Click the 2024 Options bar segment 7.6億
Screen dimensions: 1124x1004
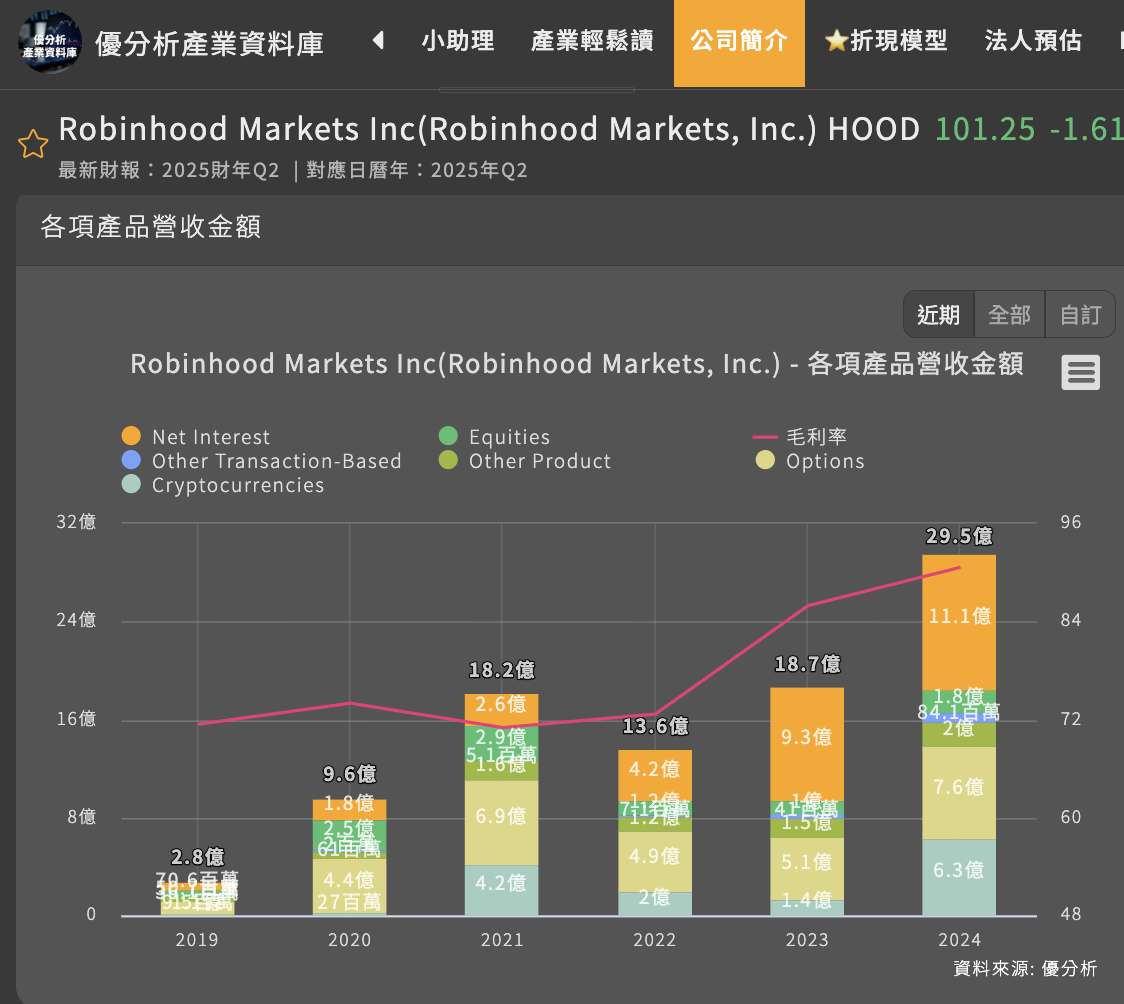click(959, 793)
